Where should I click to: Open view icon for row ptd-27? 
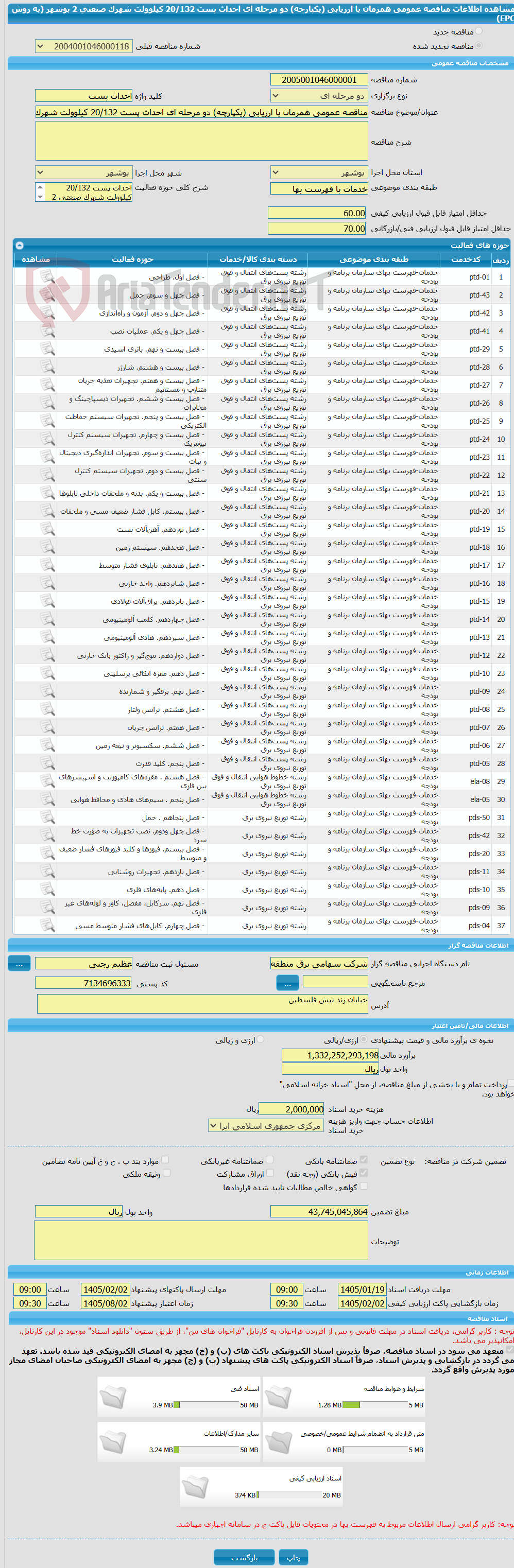click(x=47, y=385)
